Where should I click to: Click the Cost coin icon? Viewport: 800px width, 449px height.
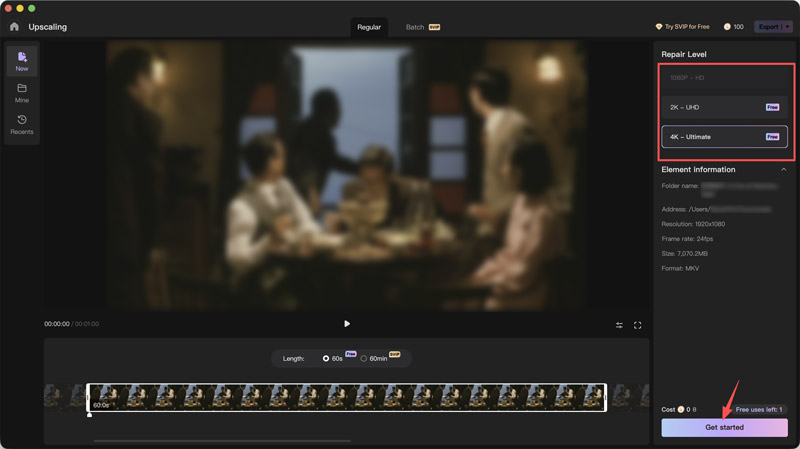pyautogui.click(x=681, y=409)
